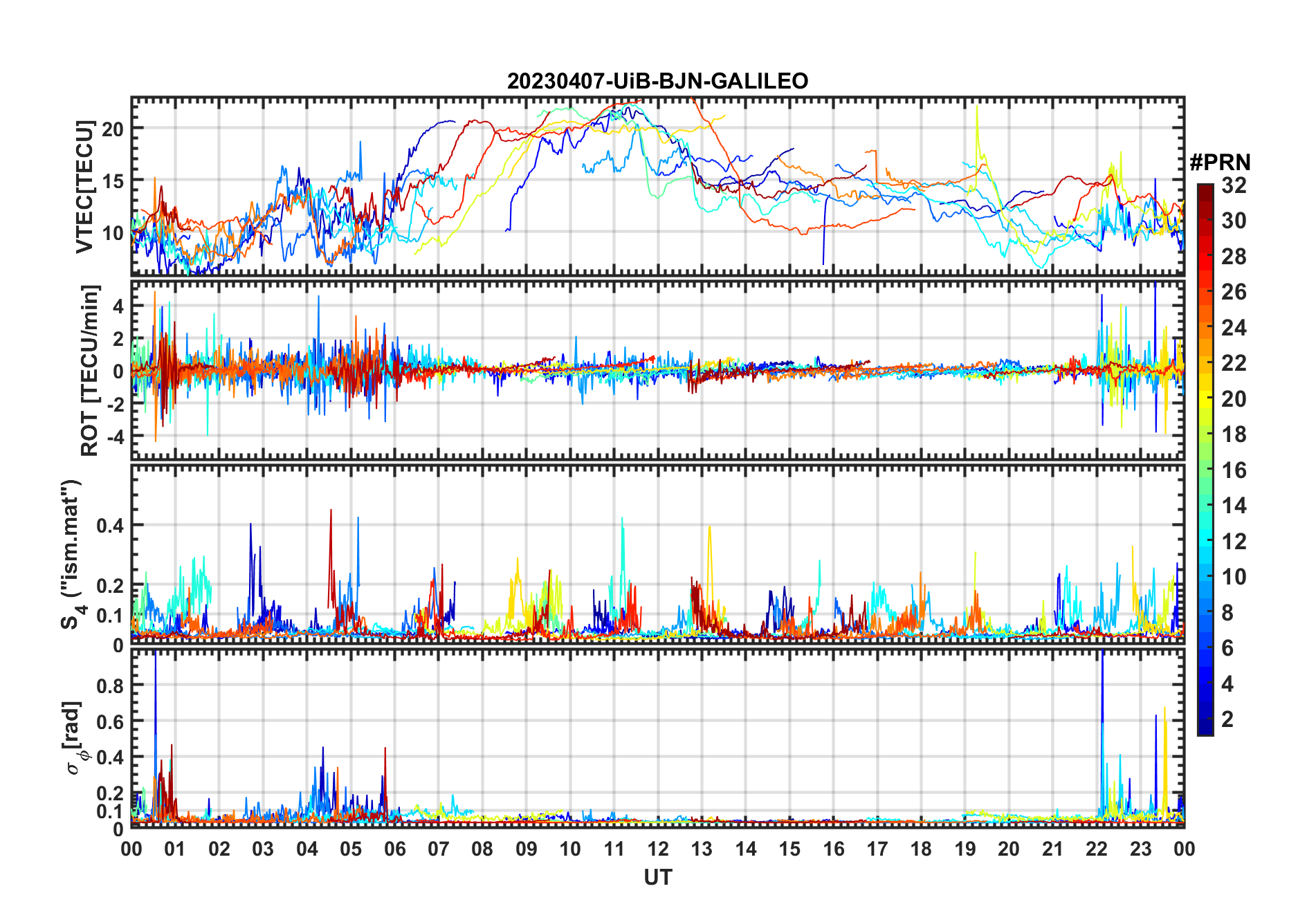Click the σφ[rad] y-axis label
This screenshot has width=1316, height=920.
tap(73, 738)
